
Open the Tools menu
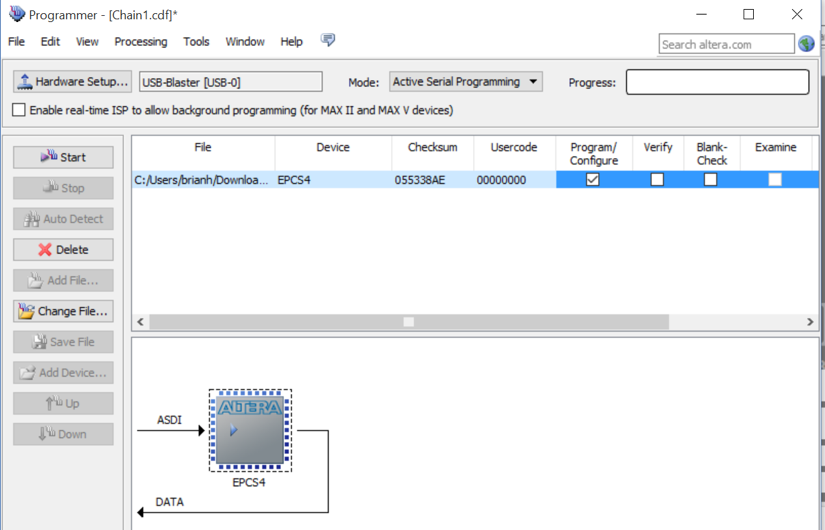coord(196,42)
